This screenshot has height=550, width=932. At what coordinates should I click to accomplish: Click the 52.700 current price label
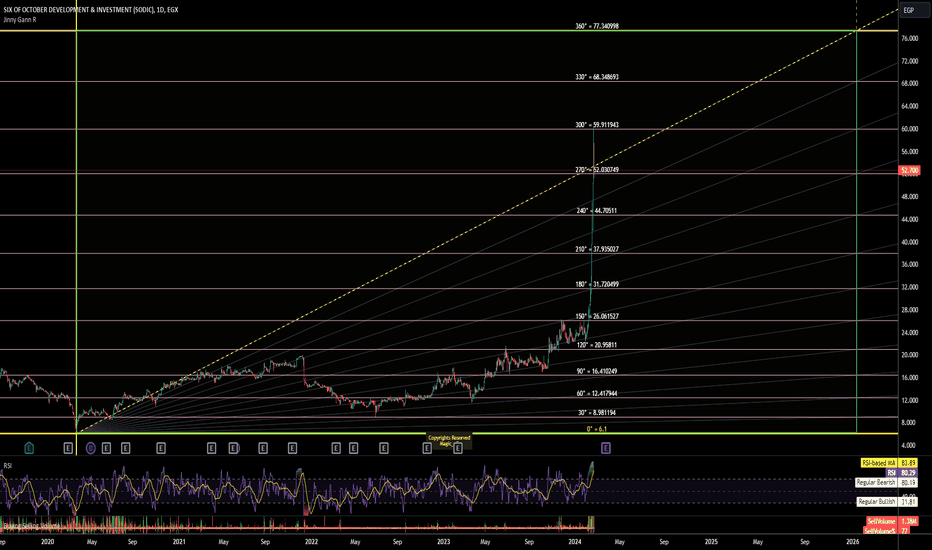click(910, 171)
